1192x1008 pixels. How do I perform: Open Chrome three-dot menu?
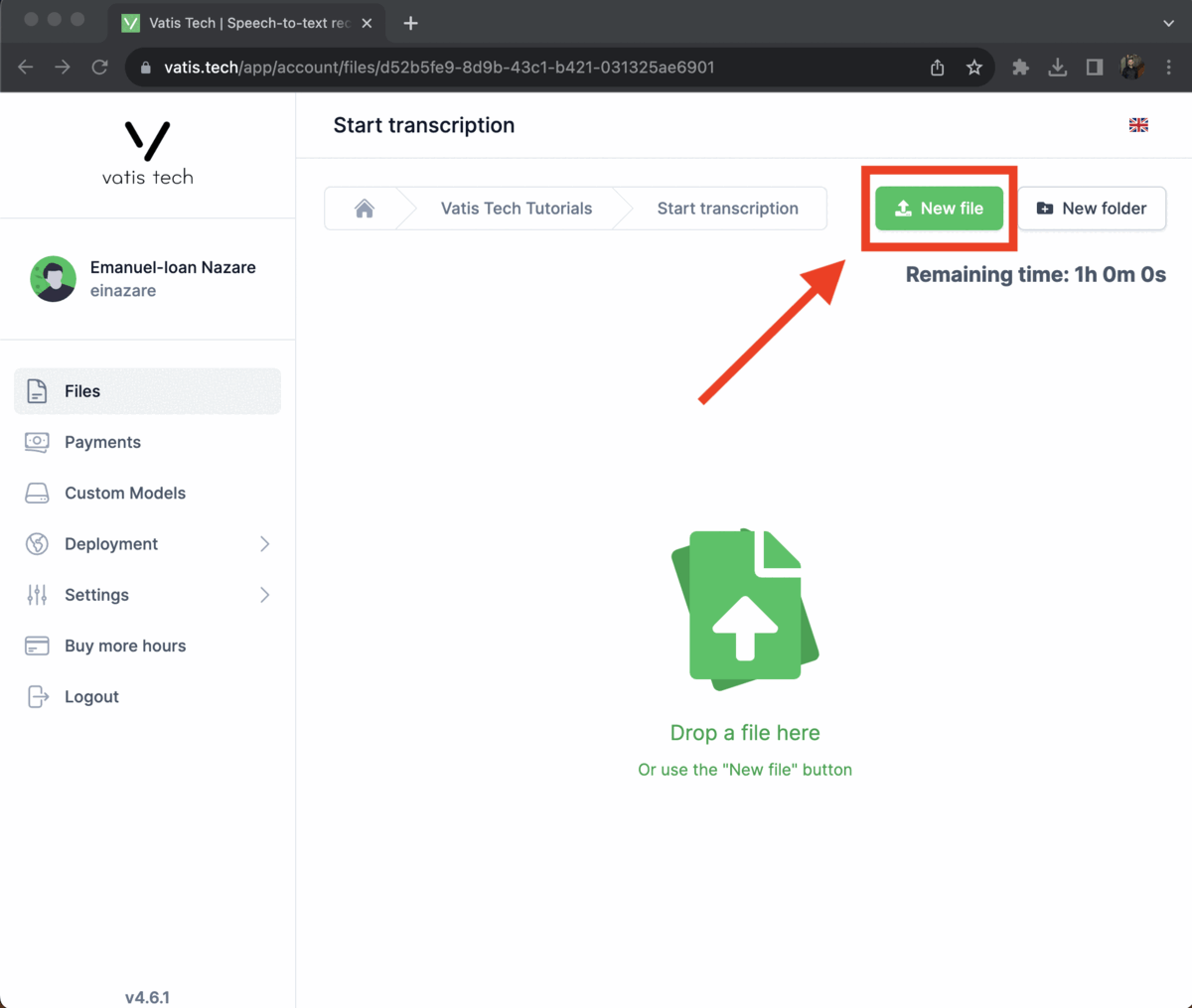point(1169,68)
